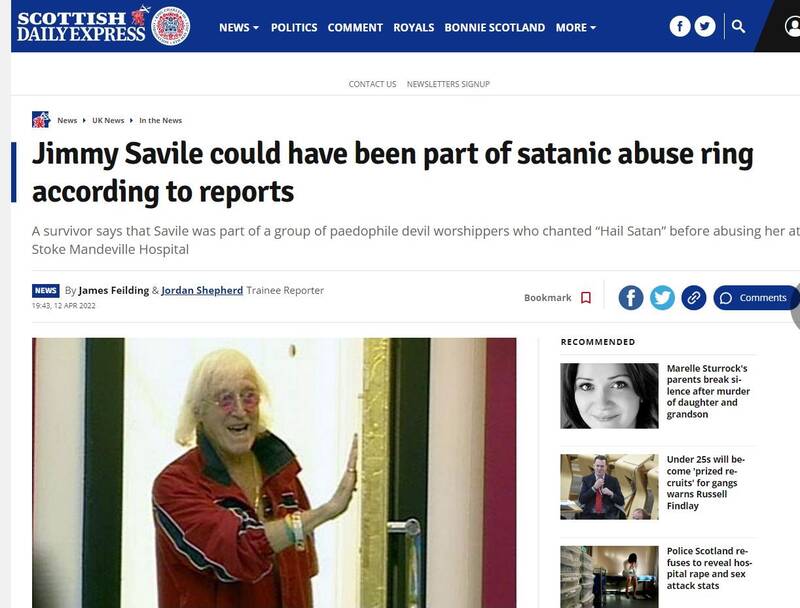Open Marelle Sturrock recommended article thumbnail
Image resolution: width=800 pixels, height=608 pixels.
click(x=609, y=396)
